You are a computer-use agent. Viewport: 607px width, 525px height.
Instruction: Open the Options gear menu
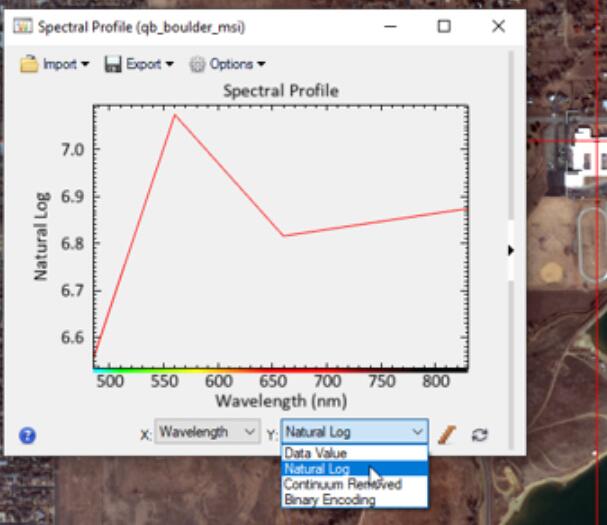pos(227,64)
